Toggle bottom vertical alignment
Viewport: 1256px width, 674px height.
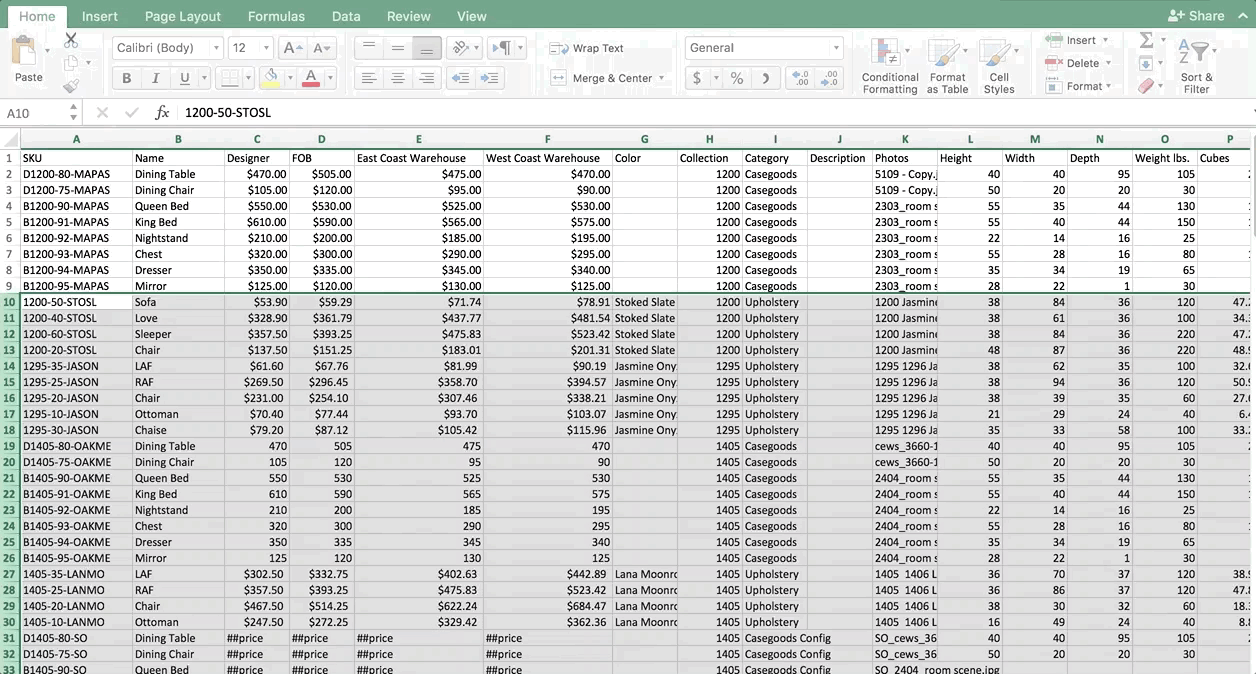click(427, 48)
